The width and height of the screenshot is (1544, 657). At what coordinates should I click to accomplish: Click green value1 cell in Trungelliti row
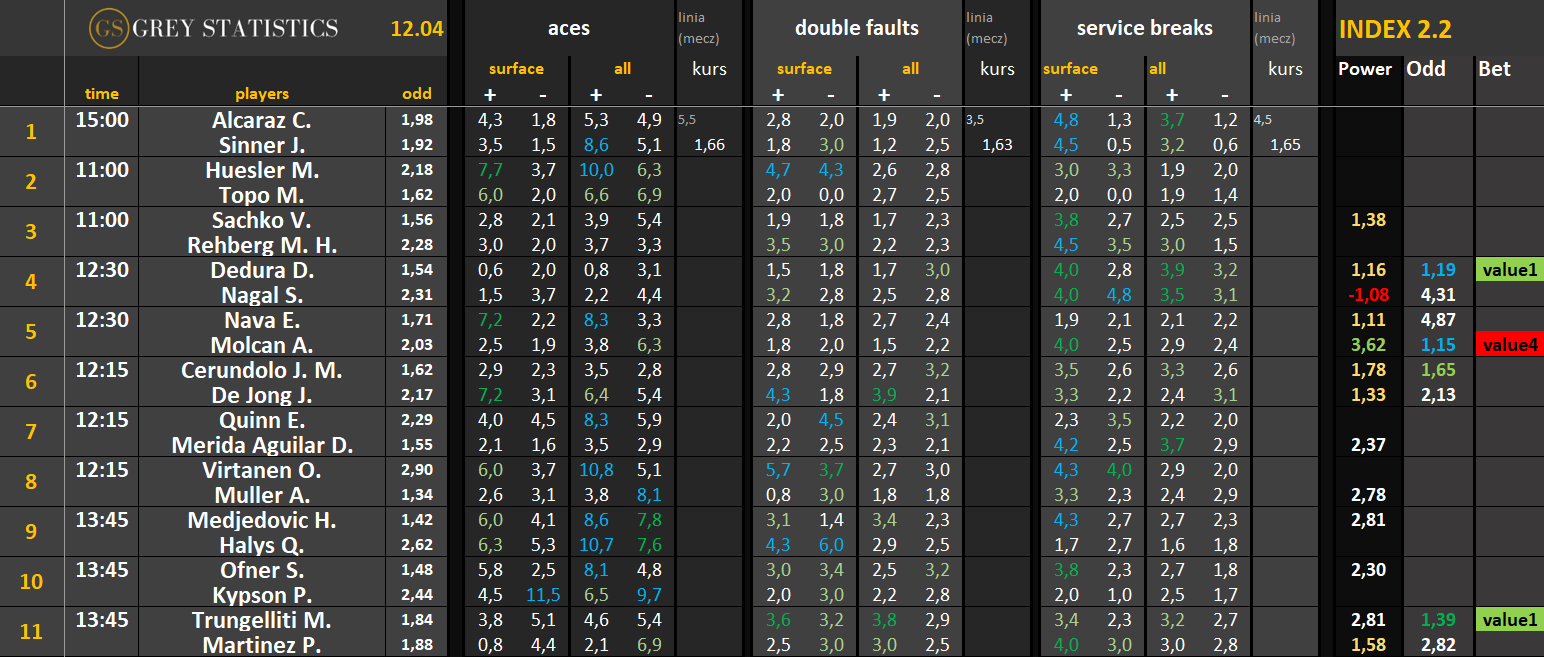pos(1508,620)
